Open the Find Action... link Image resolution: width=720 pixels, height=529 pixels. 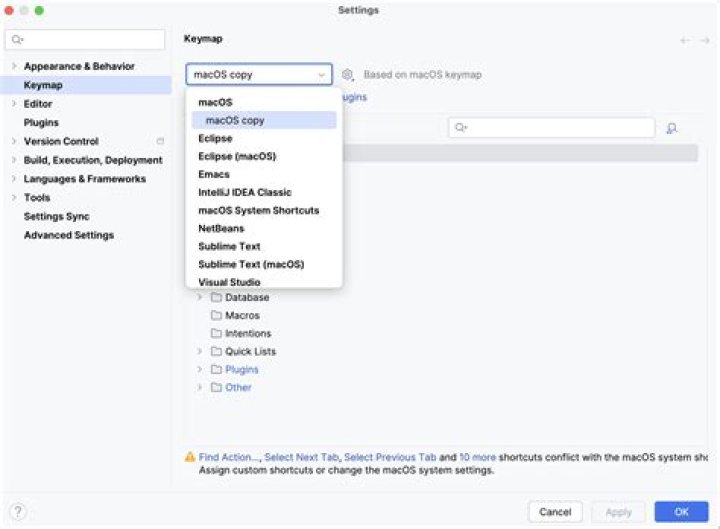pyautogui.click(x=229, y=457)
